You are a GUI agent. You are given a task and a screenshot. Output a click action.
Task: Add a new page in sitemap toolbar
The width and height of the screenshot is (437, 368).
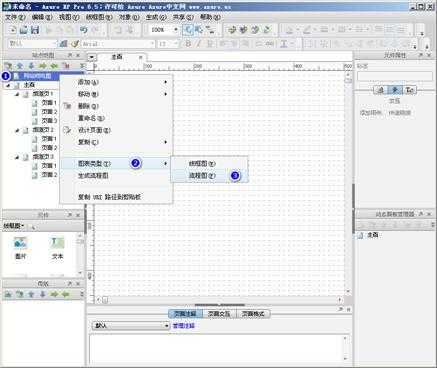8,66
